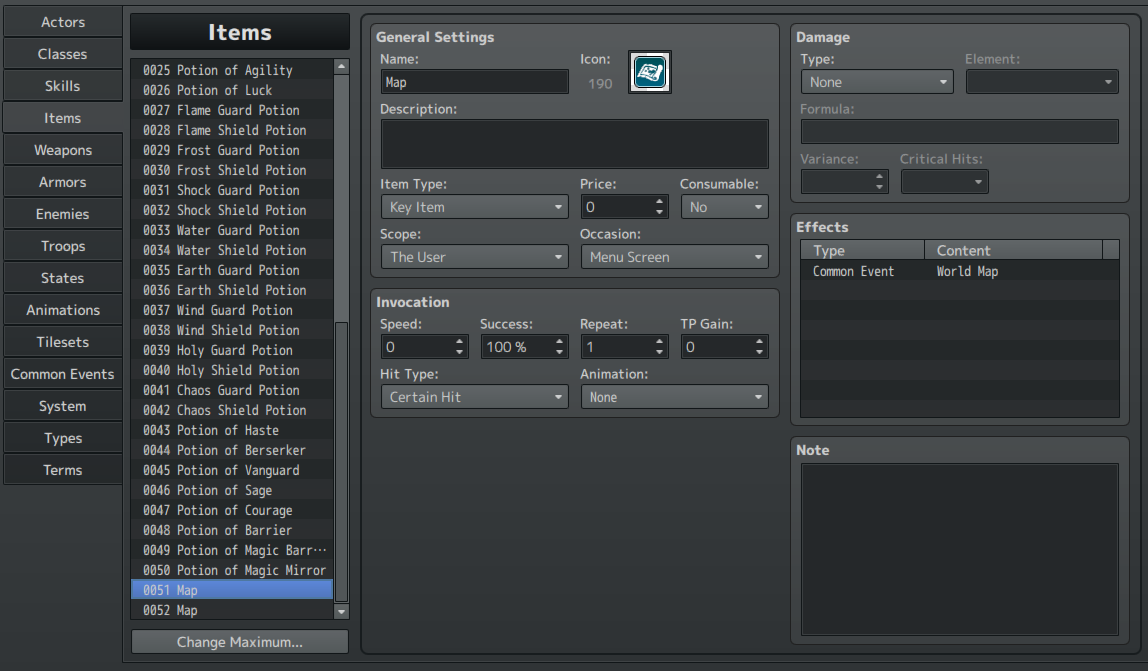The height and width of the screenshot is (671, 1148).
Task: Open the Occasion dropdown showing Menu Screen
Action: click(x=674, y=257)
